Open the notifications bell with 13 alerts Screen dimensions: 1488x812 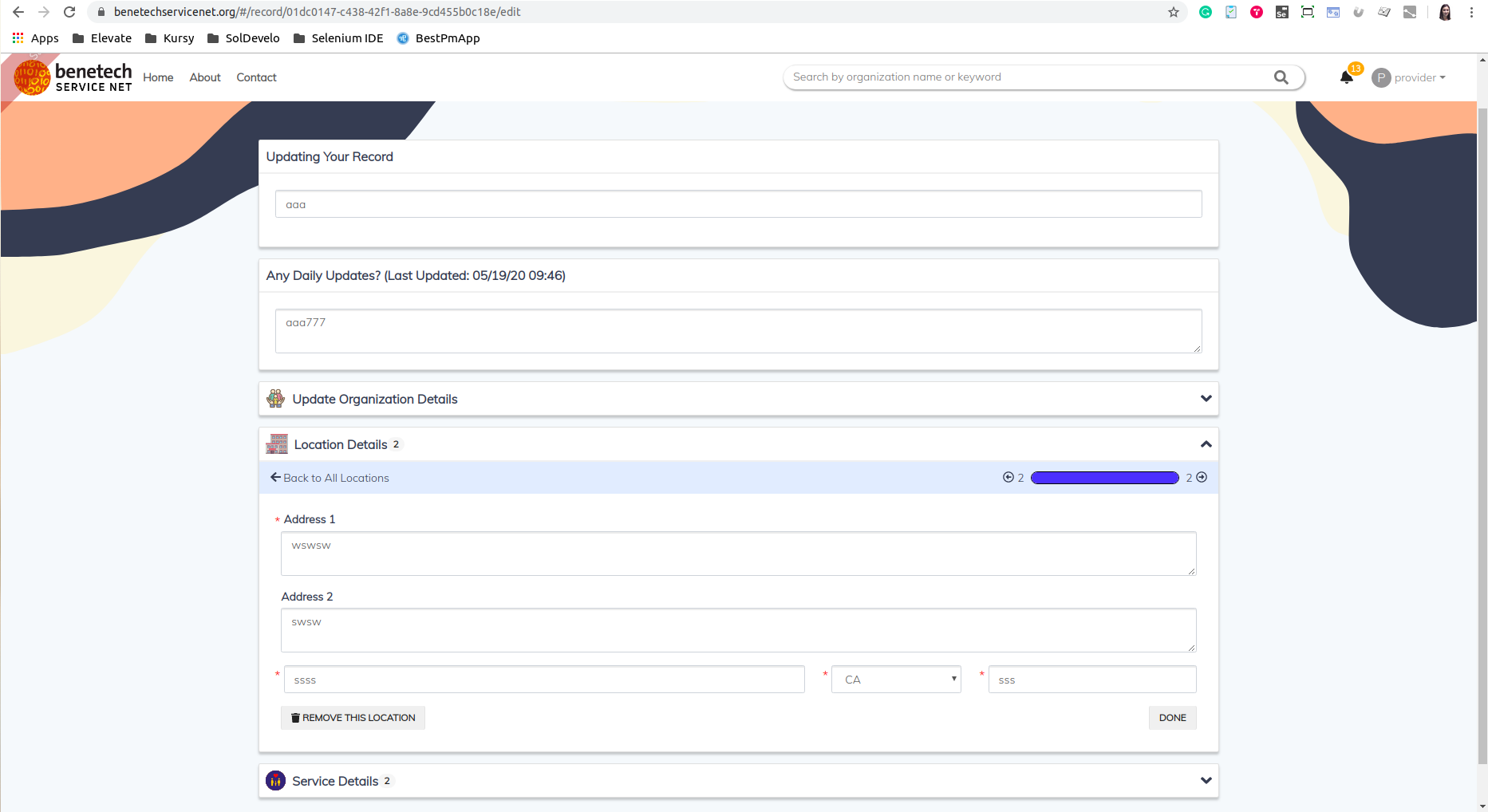(1347, 77)
